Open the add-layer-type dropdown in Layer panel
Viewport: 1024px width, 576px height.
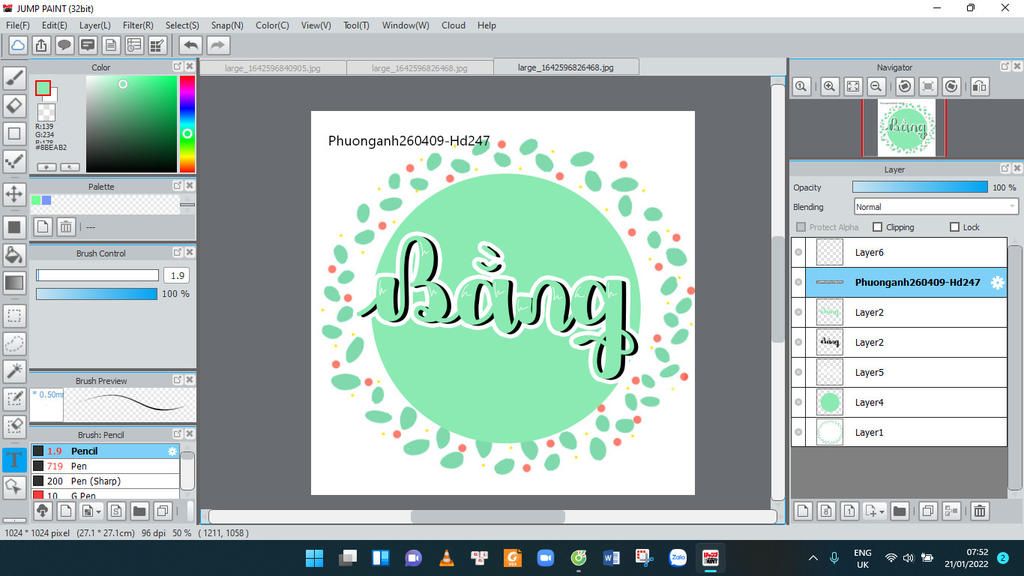882,511
